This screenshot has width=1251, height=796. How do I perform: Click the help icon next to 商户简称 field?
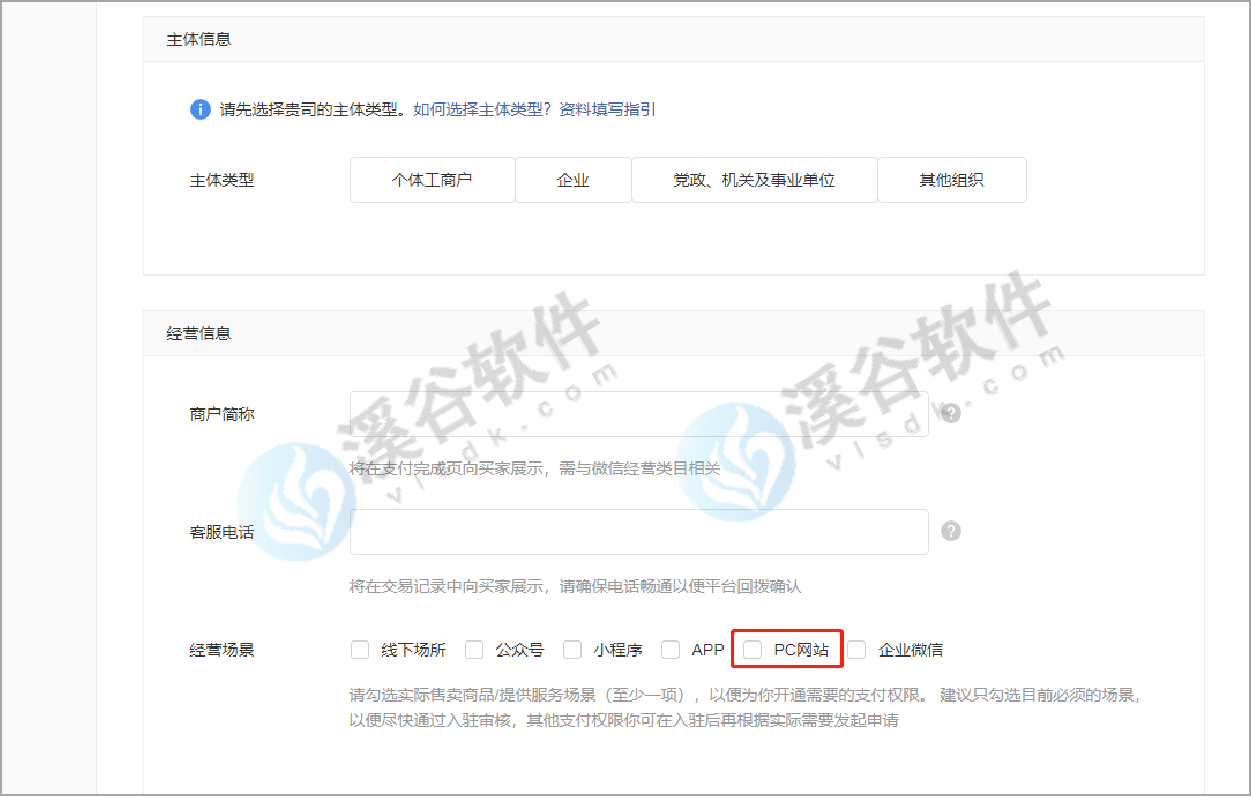pos(951,413)
